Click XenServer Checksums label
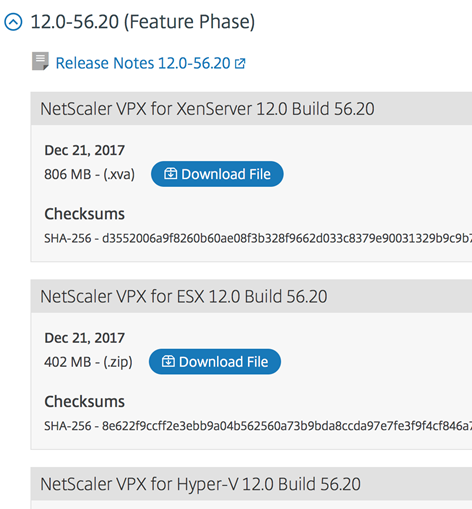472x509 pixels. tap(85, 214)
